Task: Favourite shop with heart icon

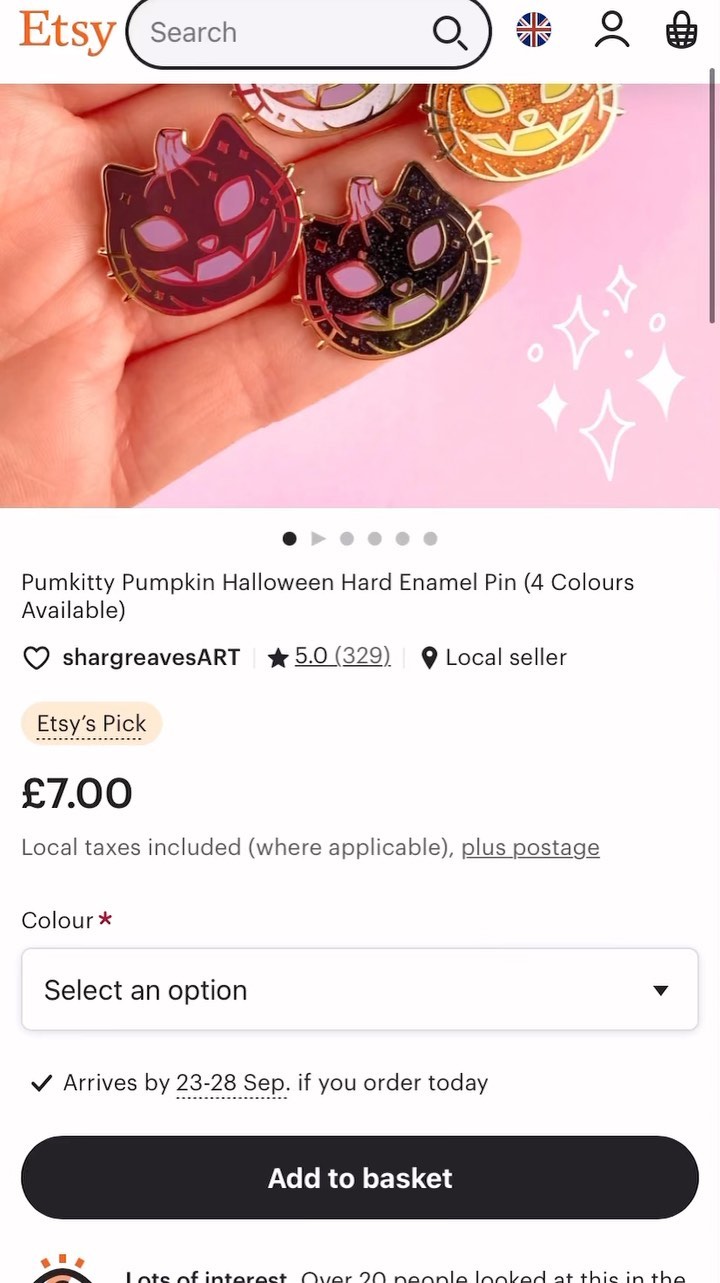Action: click(36, 658)
